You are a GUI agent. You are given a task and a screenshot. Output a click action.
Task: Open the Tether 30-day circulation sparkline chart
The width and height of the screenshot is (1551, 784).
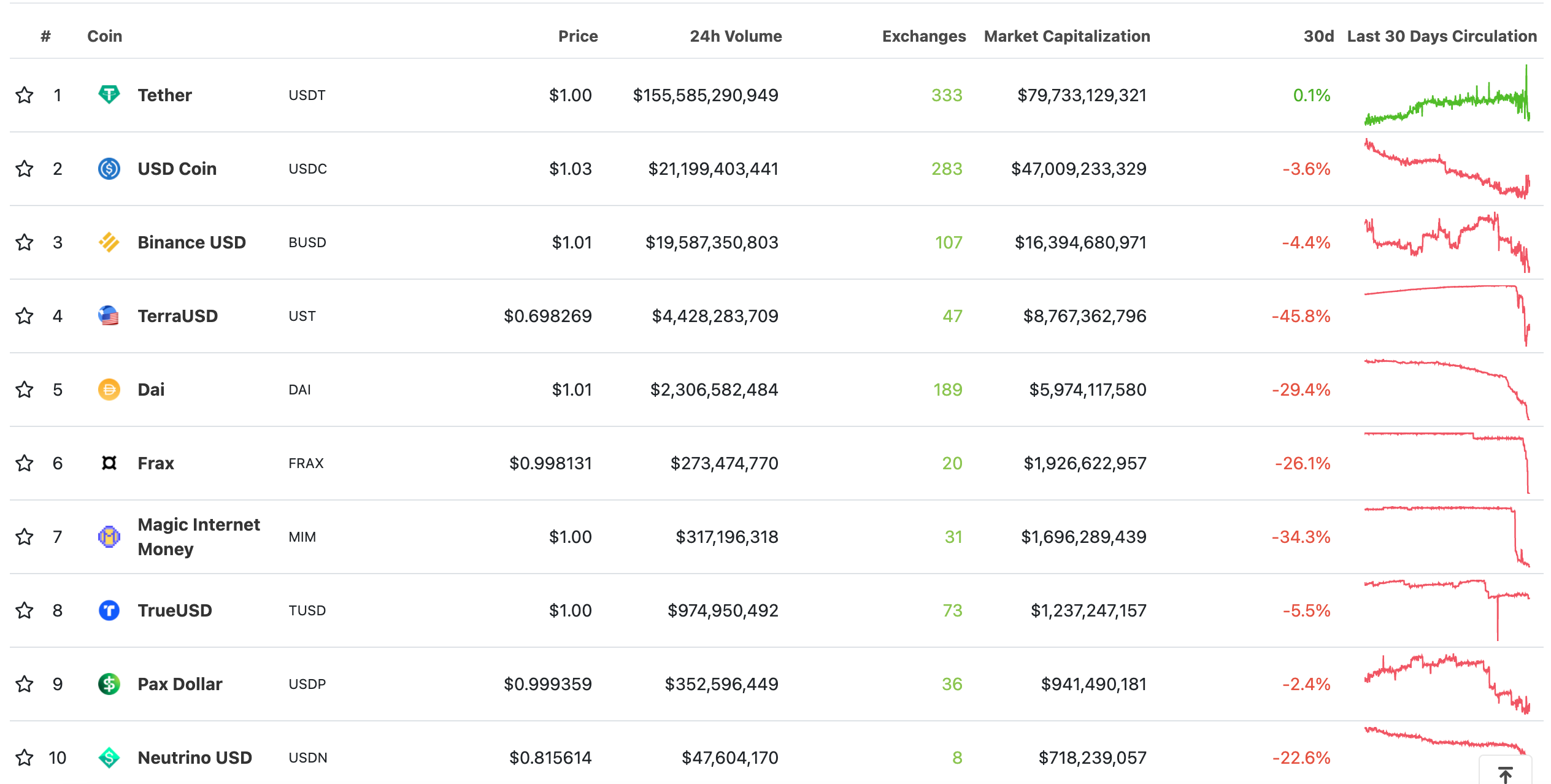click(1447, 95)
